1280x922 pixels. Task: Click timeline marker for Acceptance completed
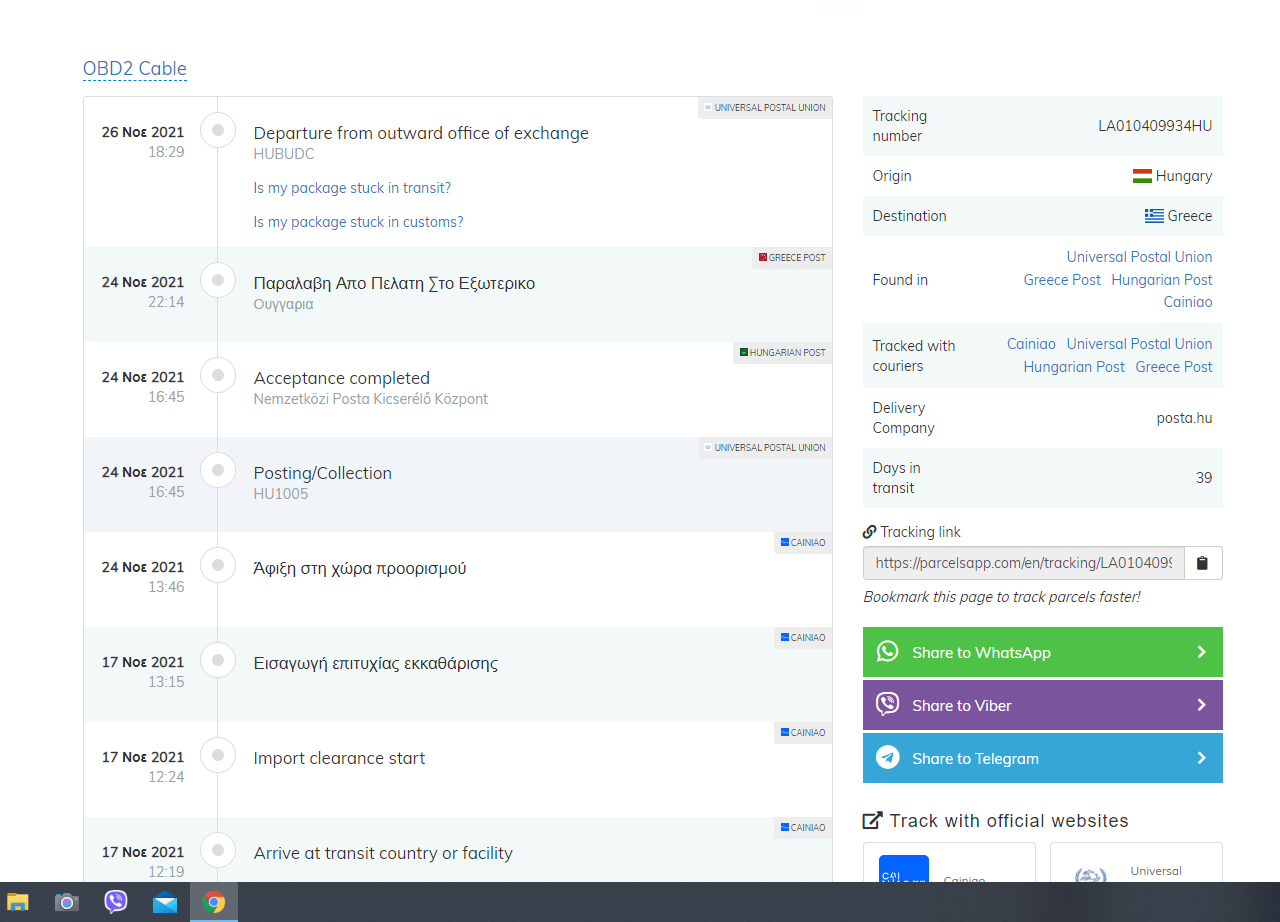[218, 375]
